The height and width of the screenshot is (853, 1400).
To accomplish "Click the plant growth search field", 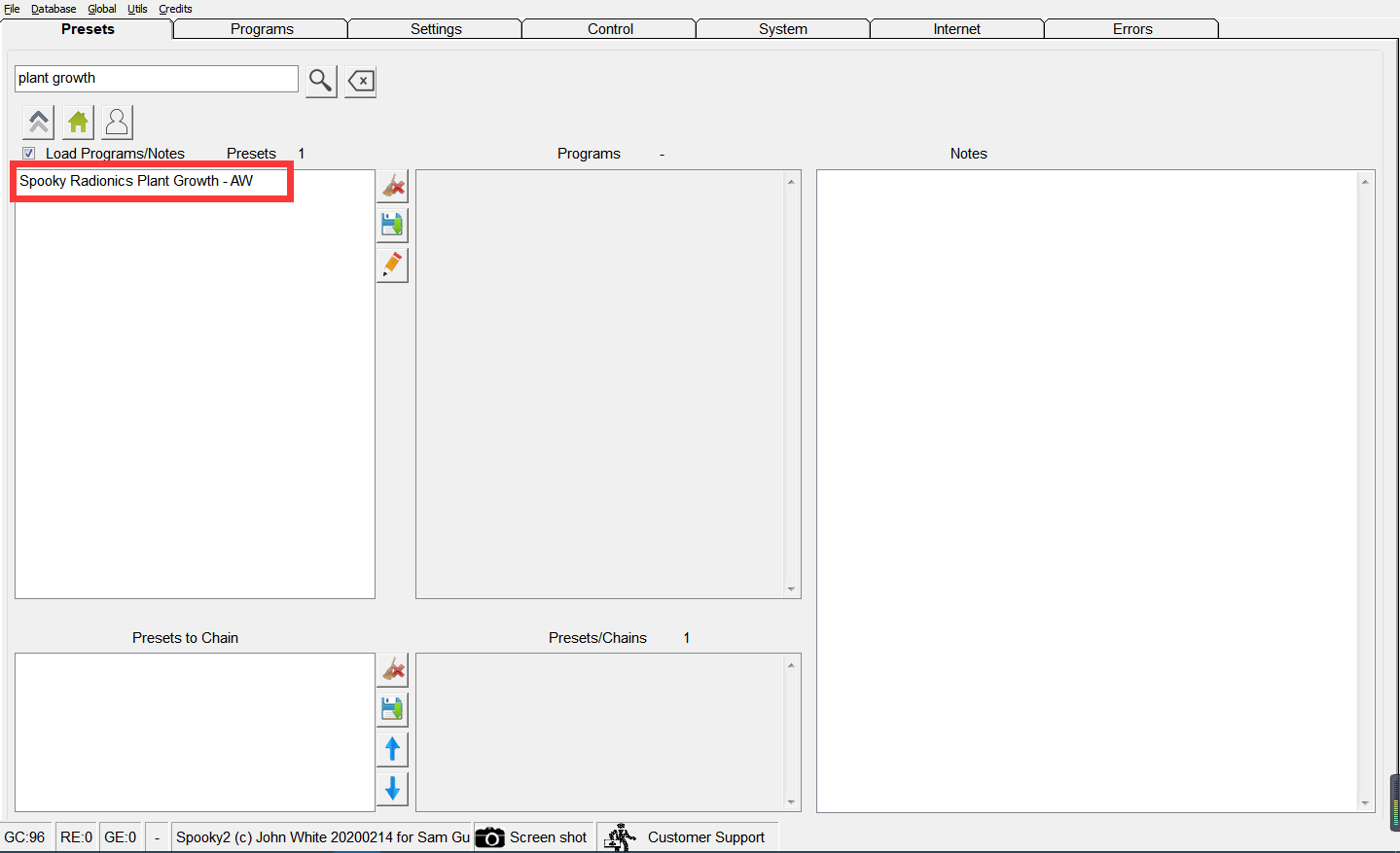I will (156, 79).
